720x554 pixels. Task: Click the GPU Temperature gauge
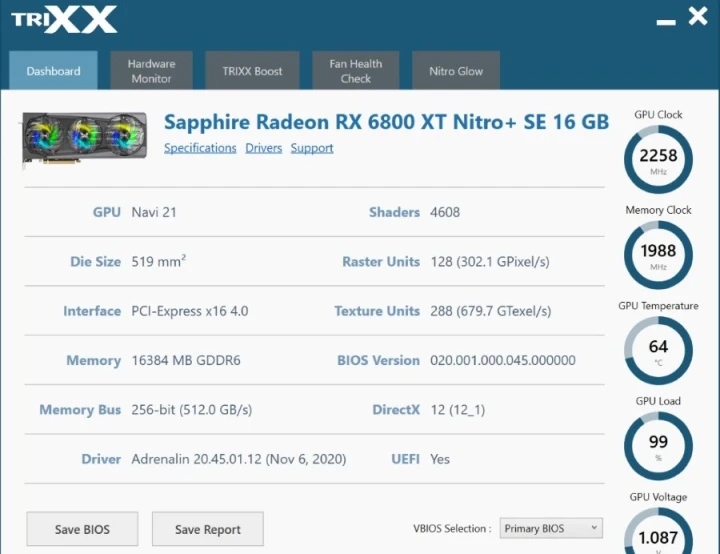pyautogui.click(x=658, y=350)
